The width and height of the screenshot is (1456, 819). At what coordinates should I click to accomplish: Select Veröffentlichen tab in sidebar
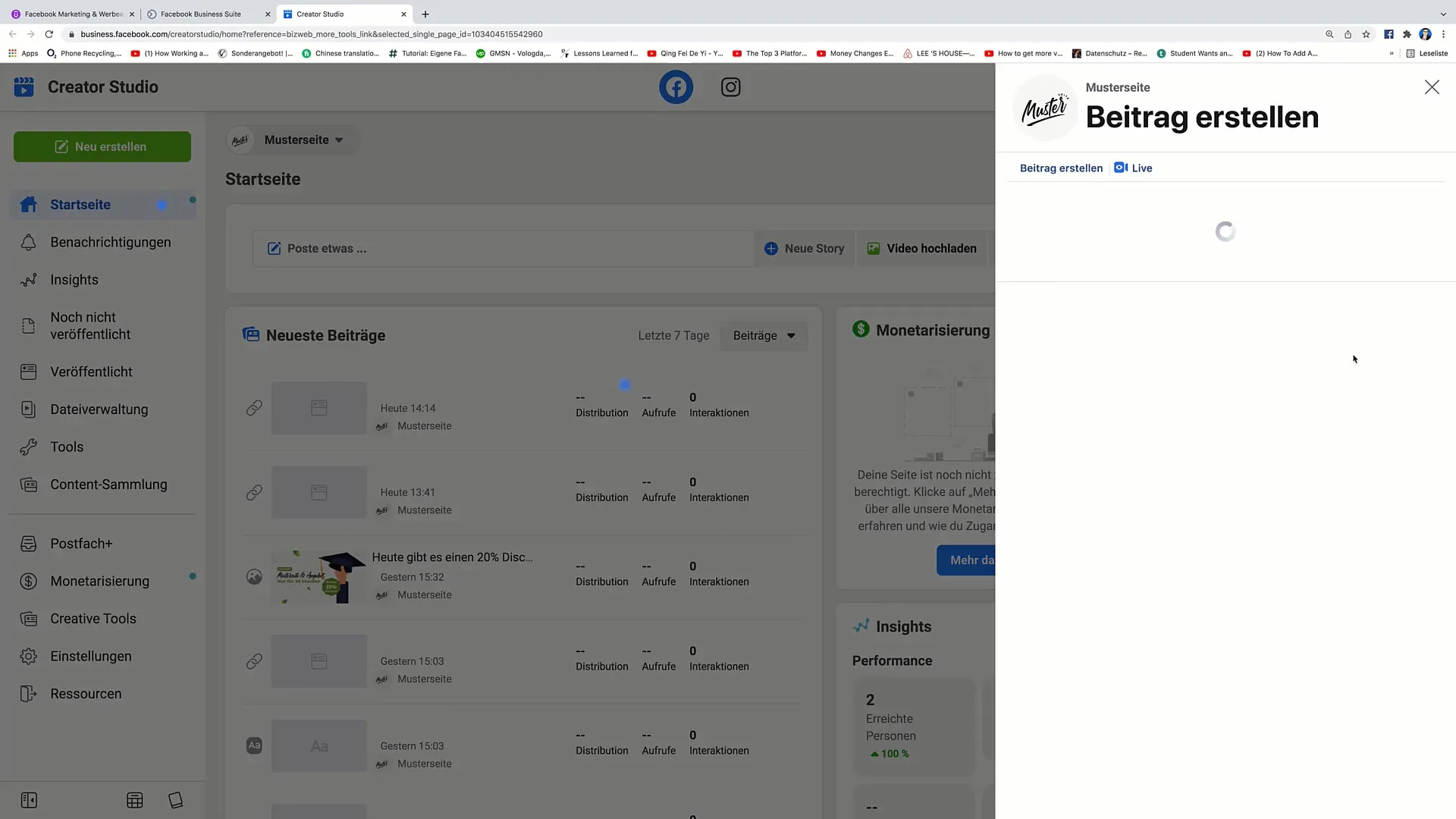(x=91, y=371)
